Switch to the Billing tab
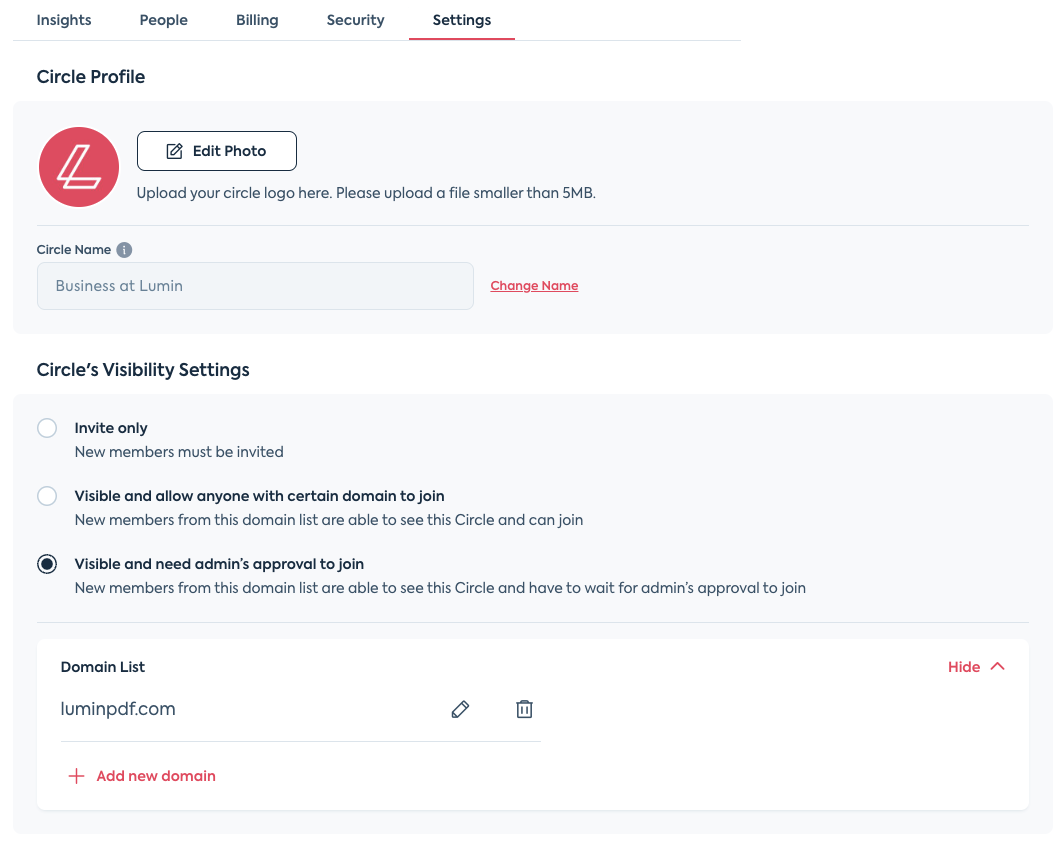 click(257, 19)
